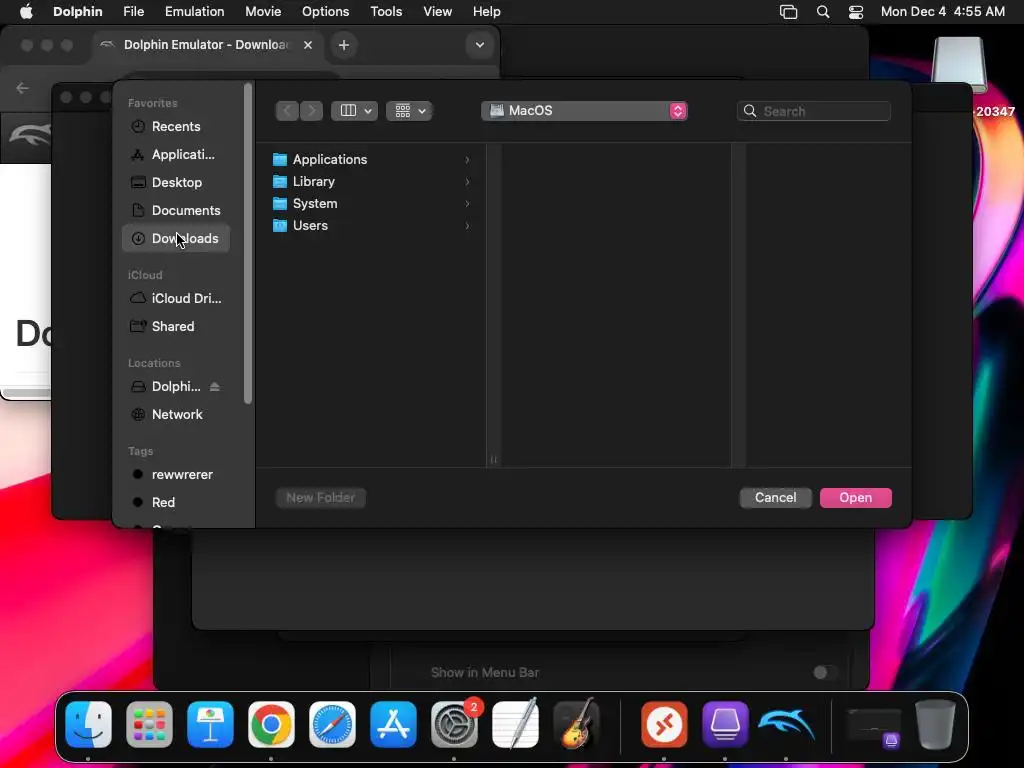Select the Library folder

(x=372, y=182)
